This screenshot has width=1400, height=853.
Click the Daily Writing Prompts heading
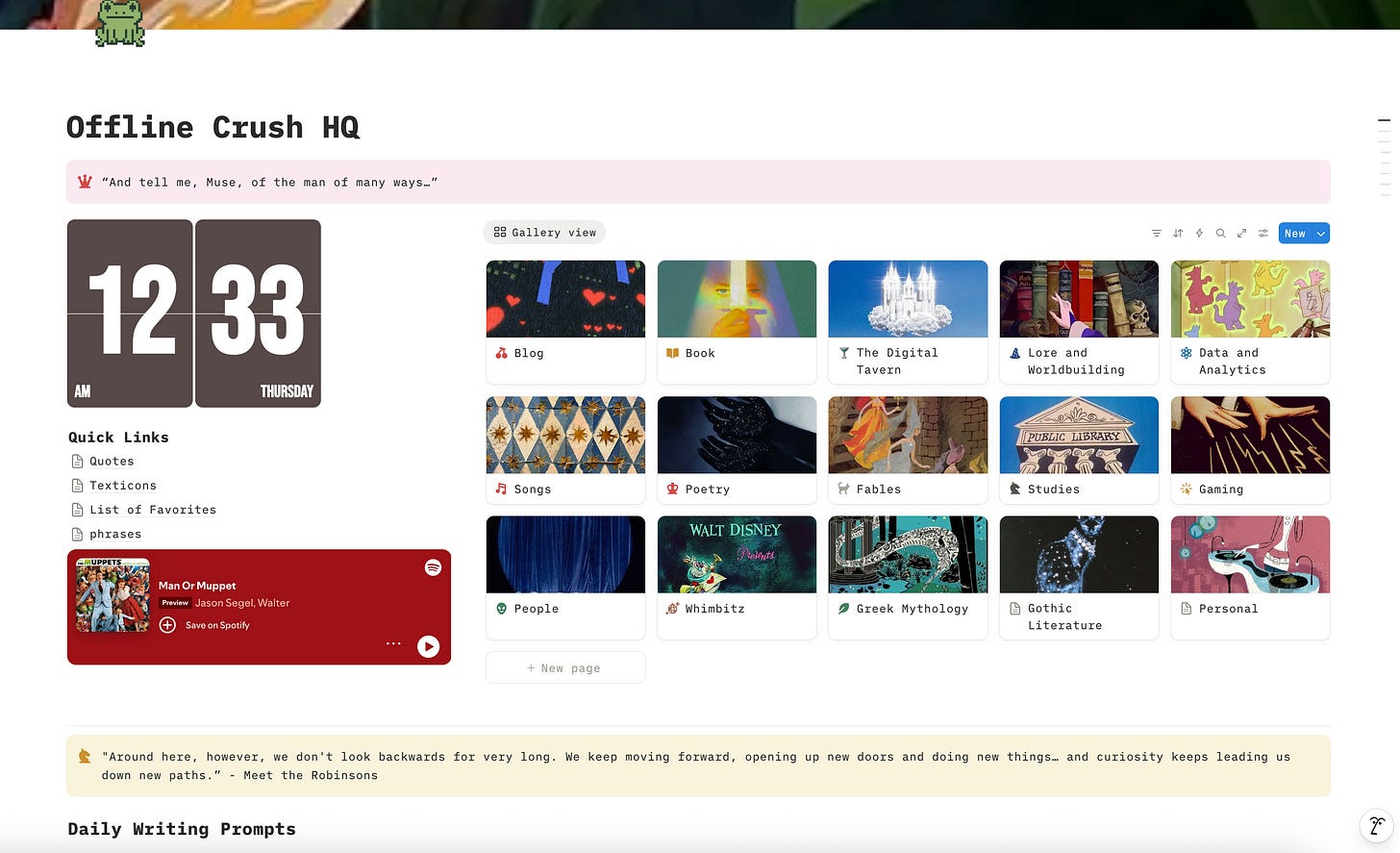182,829
